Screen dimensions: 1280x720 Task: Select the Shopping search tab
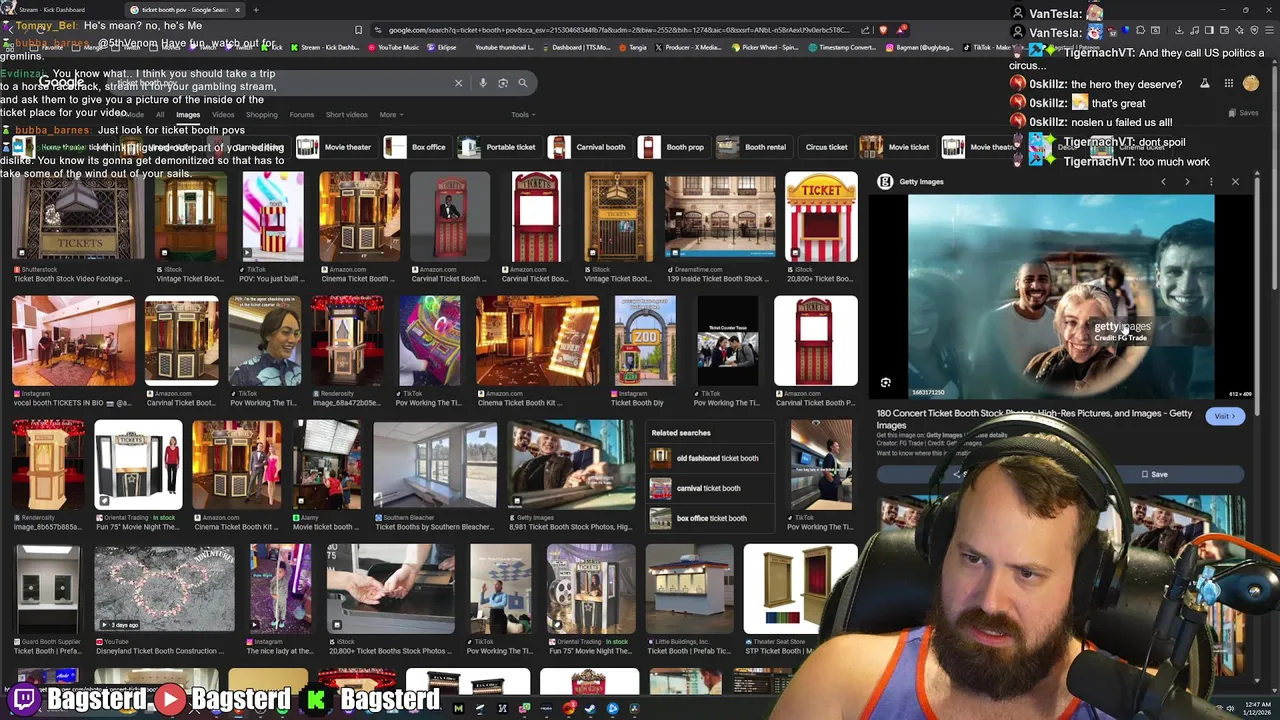[x=262, y=115]
